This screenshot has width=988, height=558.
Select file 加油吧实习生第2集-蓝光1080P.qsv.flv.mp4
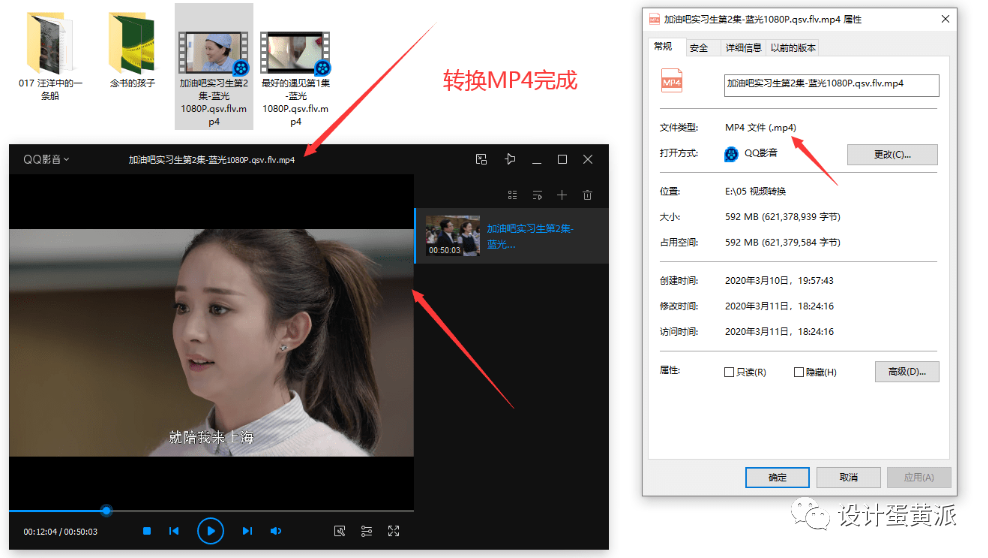(x=214, y=66)
